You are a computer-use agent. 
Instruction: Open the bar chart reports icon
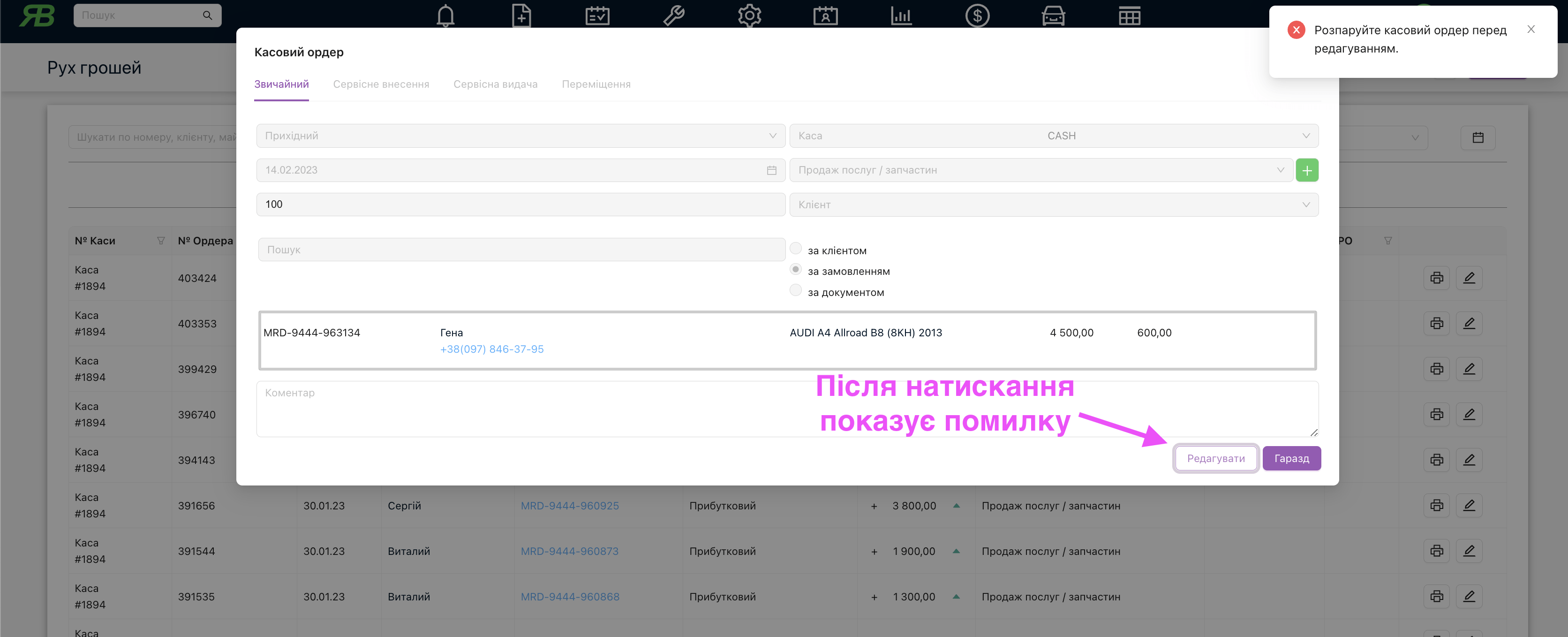901,15
